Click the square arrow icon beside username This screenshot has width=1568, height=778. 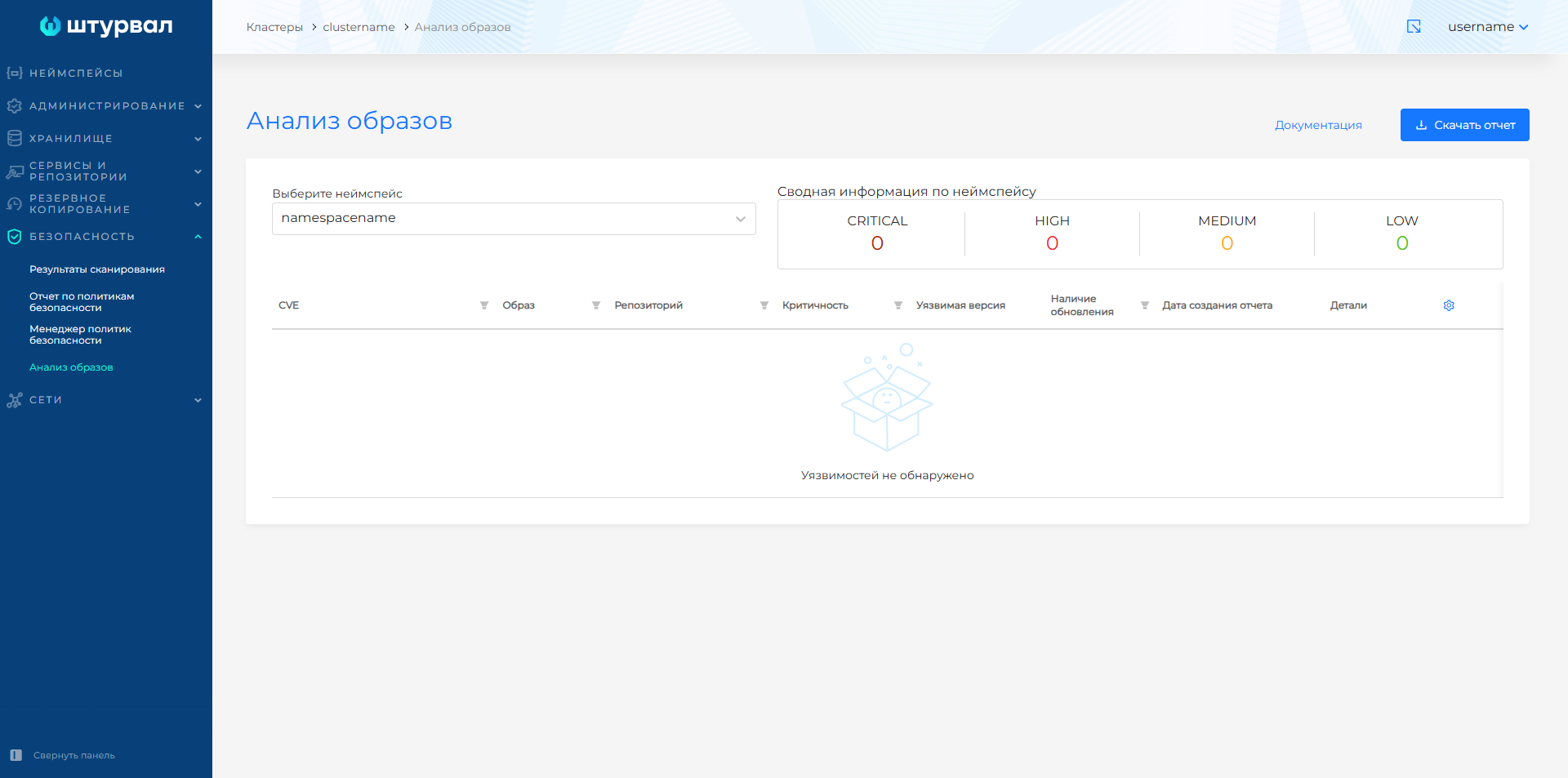1414,27
